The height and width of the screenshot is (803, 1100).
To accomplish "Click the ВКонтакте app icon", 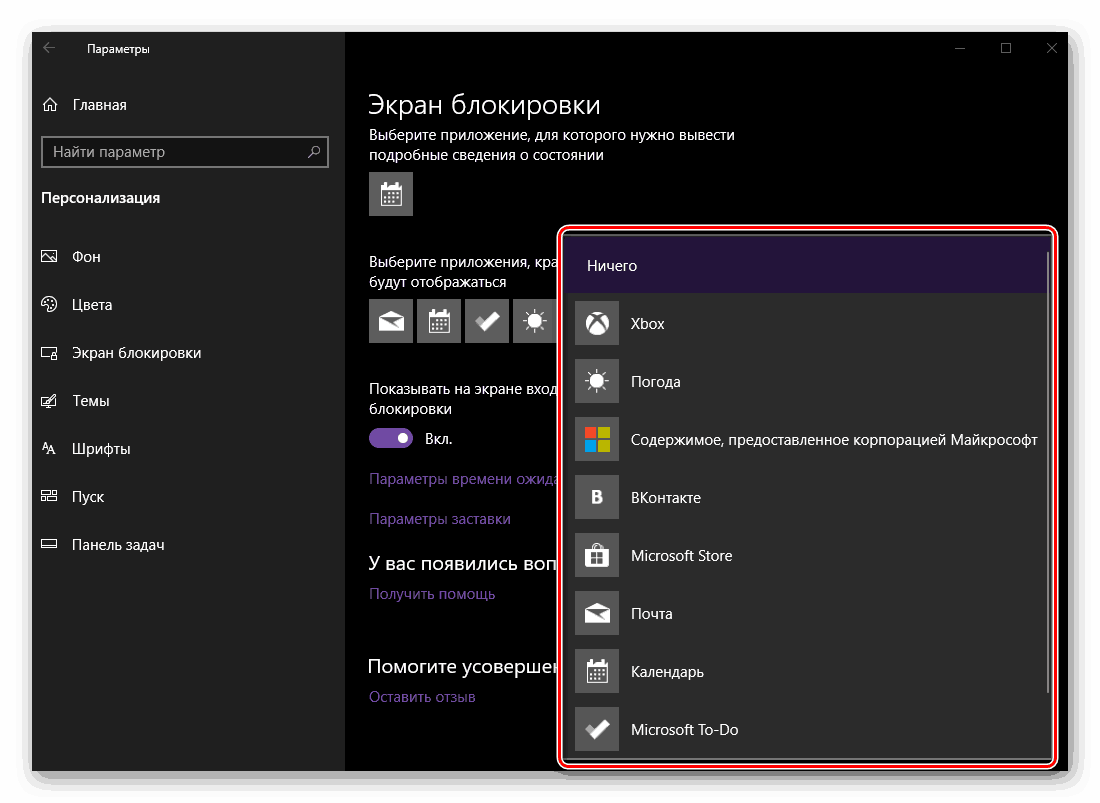I will [597, 497].
